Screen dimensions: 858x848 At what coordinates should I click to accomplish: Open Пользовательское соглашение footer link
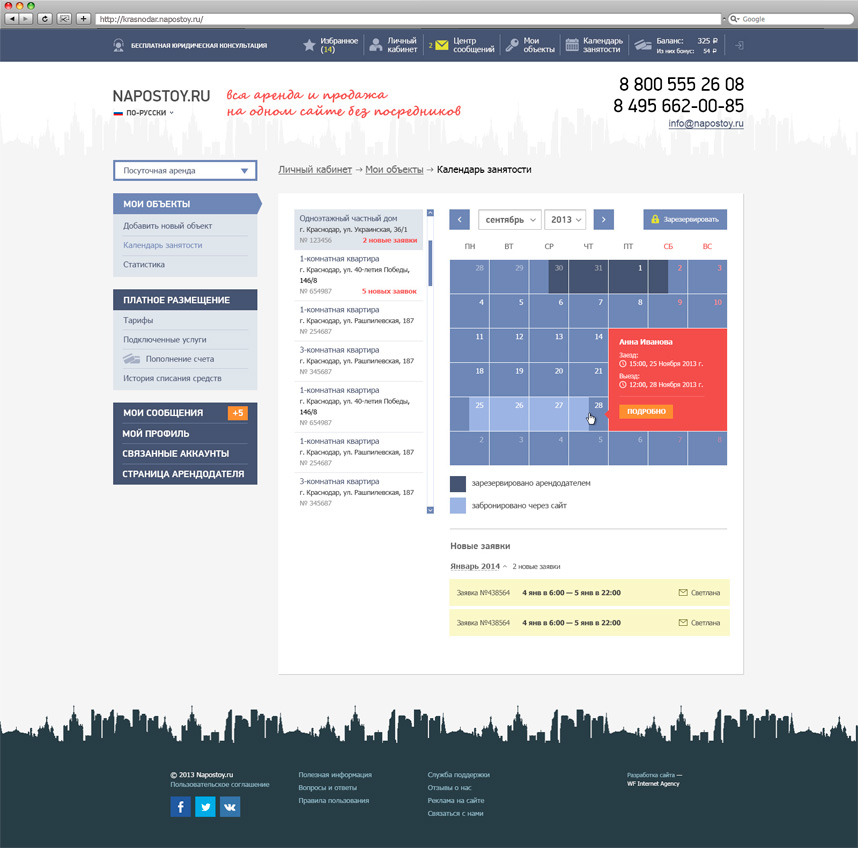pyautogui.click(x=220, y=785)
